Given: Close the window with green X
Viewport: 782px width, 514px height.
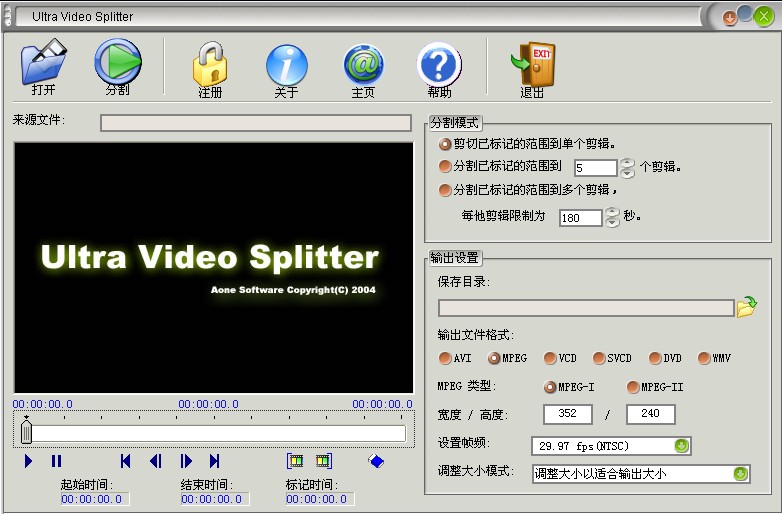Looking at the screenshot, I should click(x=764, y=17).
